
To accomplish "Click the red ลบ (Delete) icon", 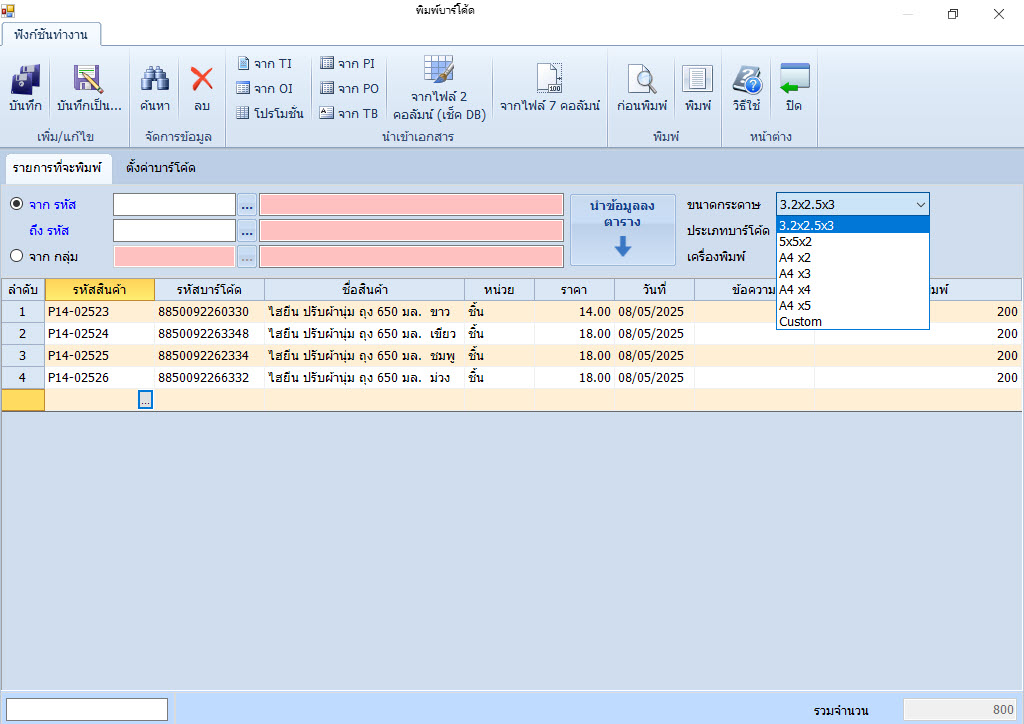I will (x=202, y=85).
